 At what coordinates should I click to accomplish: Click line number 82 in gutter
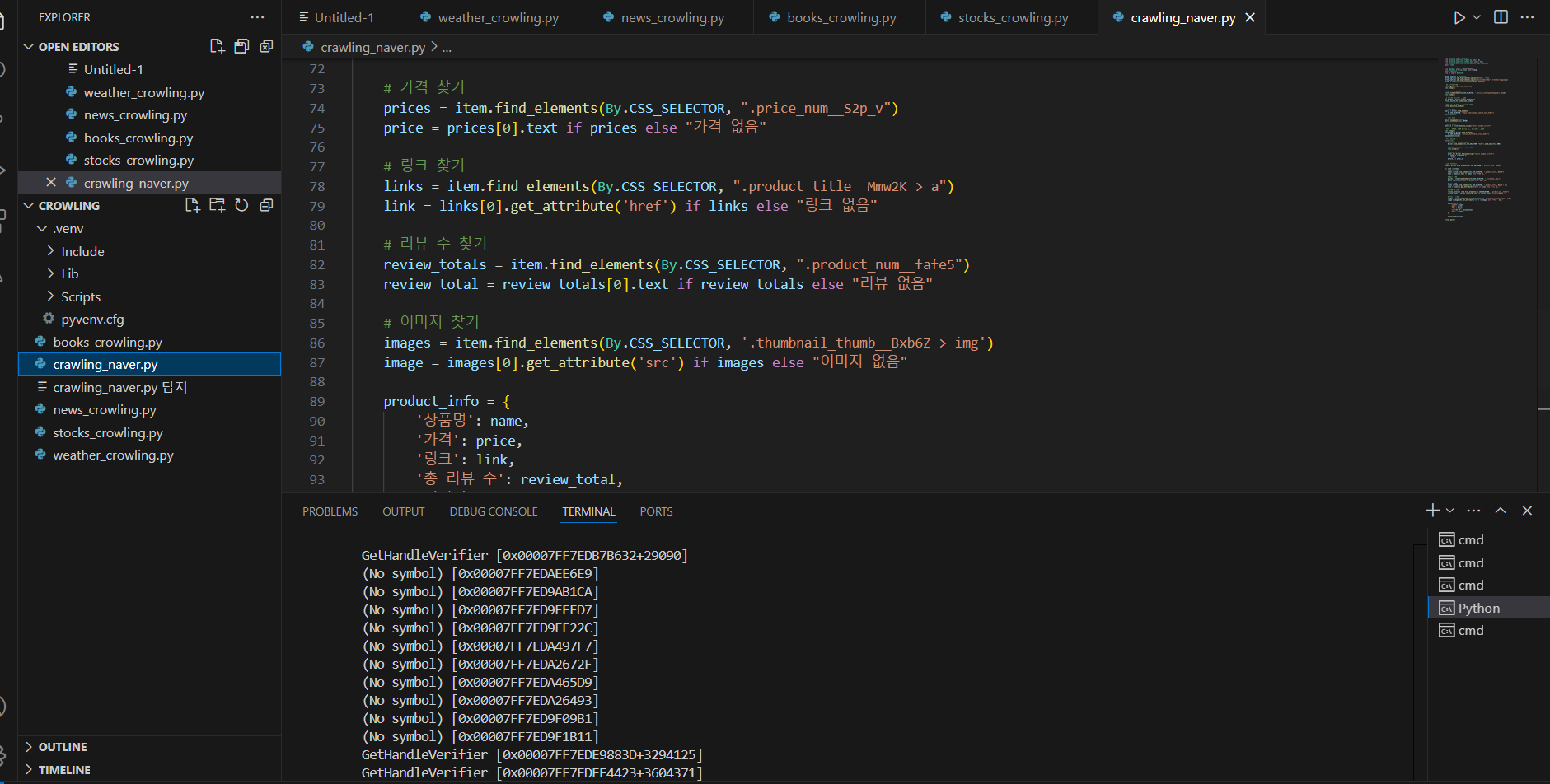pyautogui.click(x=317, y=264)
